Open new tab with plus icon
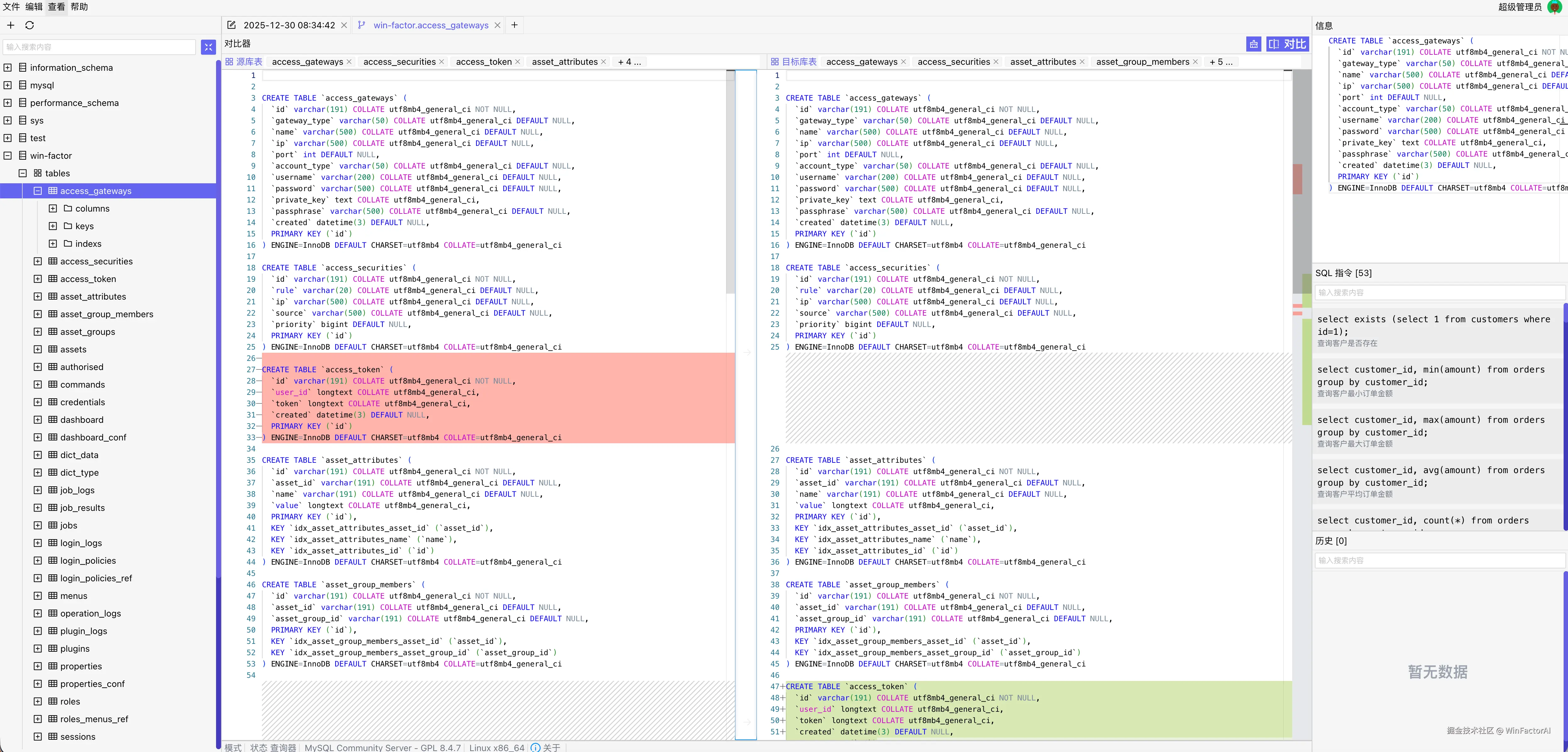The height and width of the screenshot is (752, 1568). (514, 25)
